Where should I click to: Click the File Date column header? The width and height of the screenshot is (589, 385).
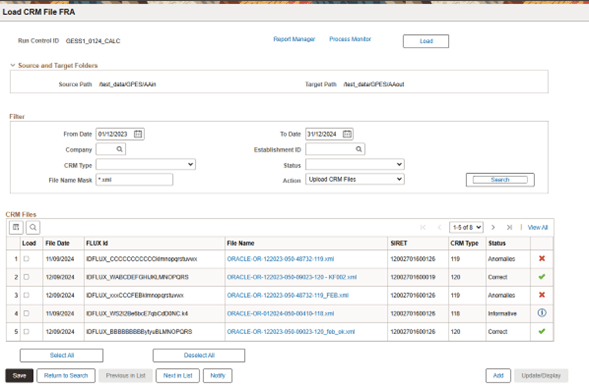coord(57,243)
